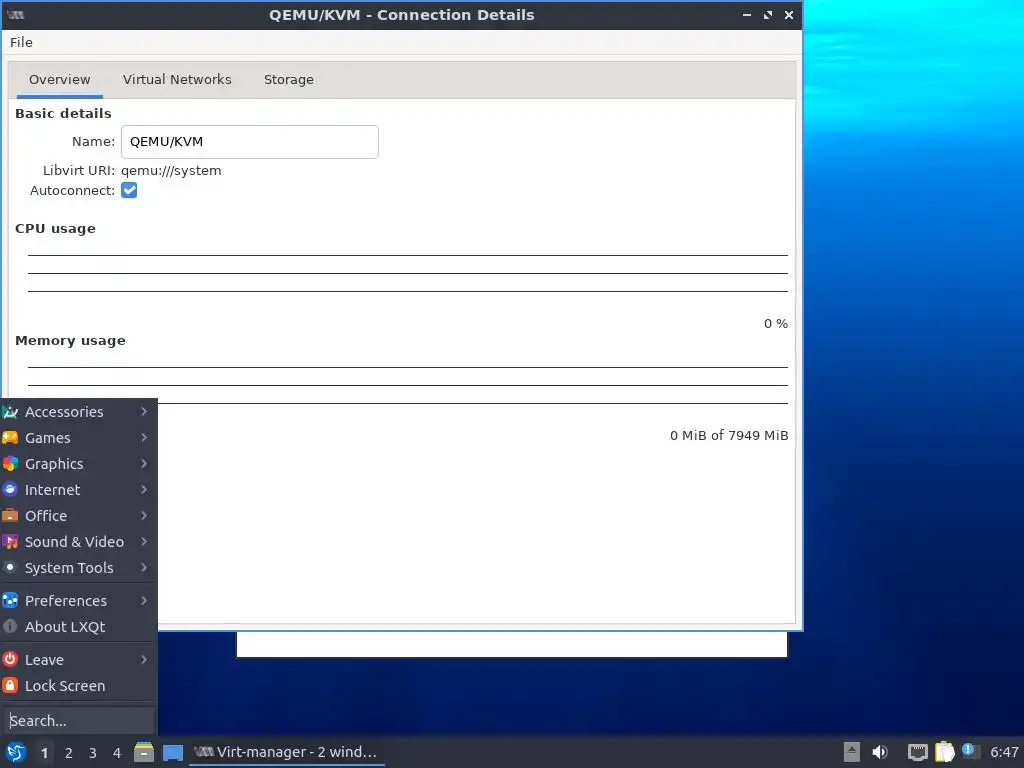Click the Accessories category icon
Image resolution: width=1024 pixels, height=768 pixels.
(10, 411)
